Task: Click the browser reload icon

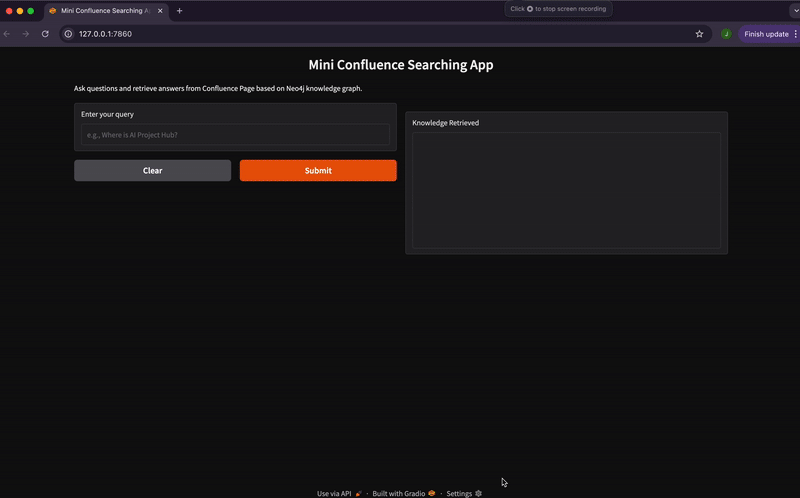Action: coord(45,34)
